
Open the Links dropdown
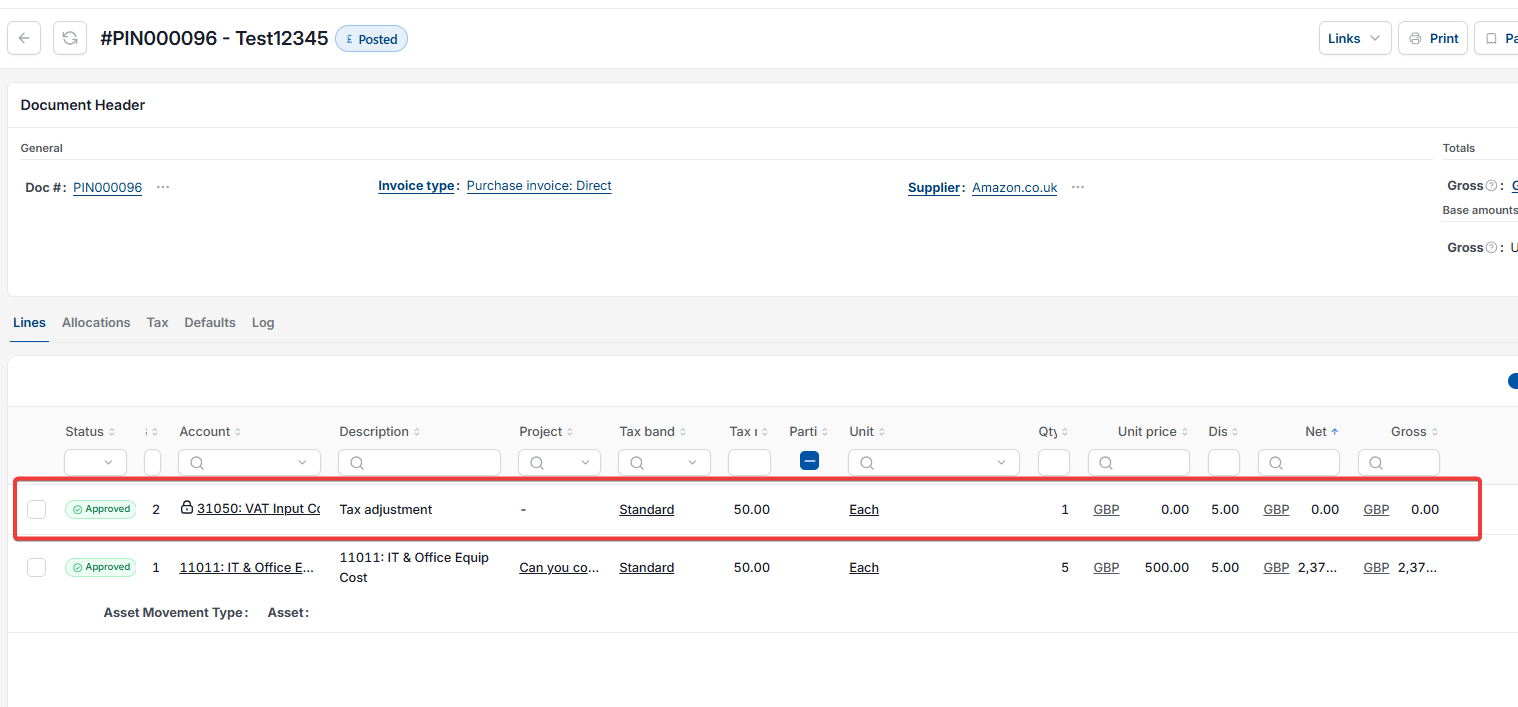tap(1355, 38)
